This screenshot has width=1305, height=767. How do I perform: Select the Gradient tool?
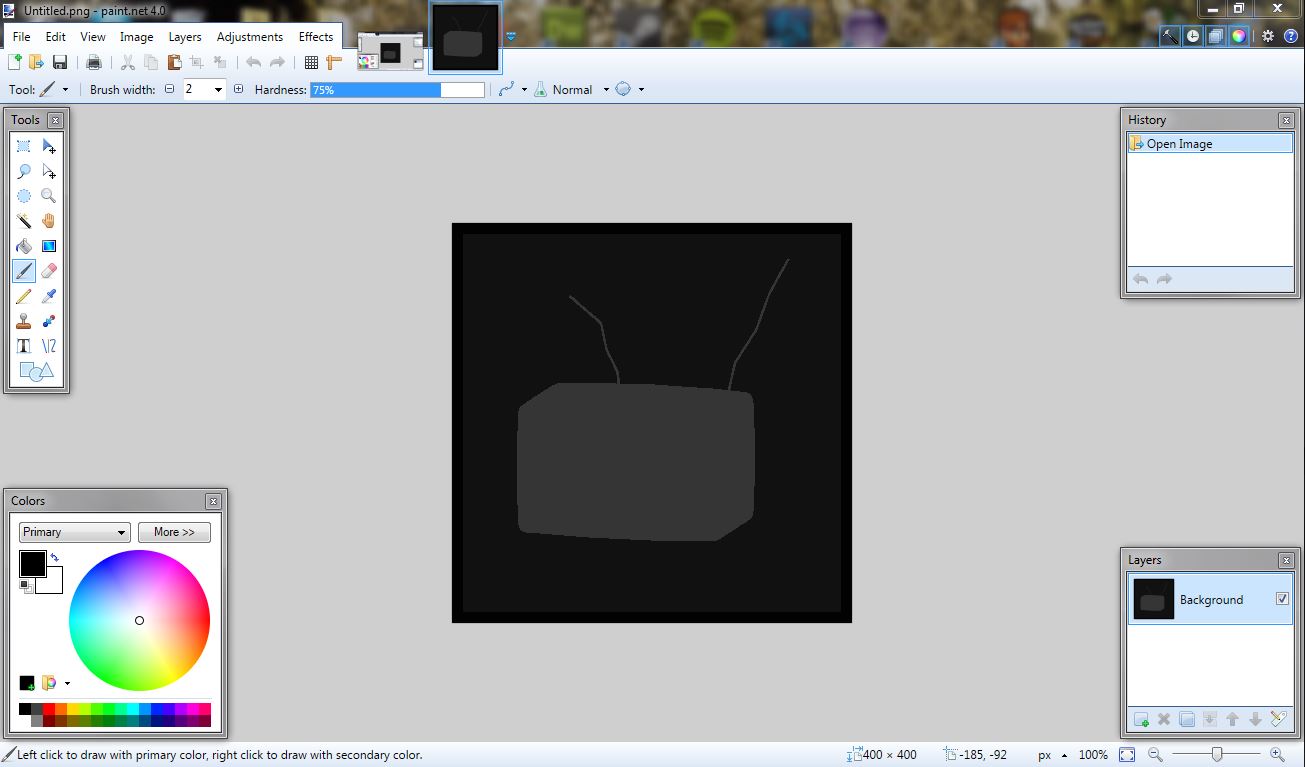click(x=49, y=246)
